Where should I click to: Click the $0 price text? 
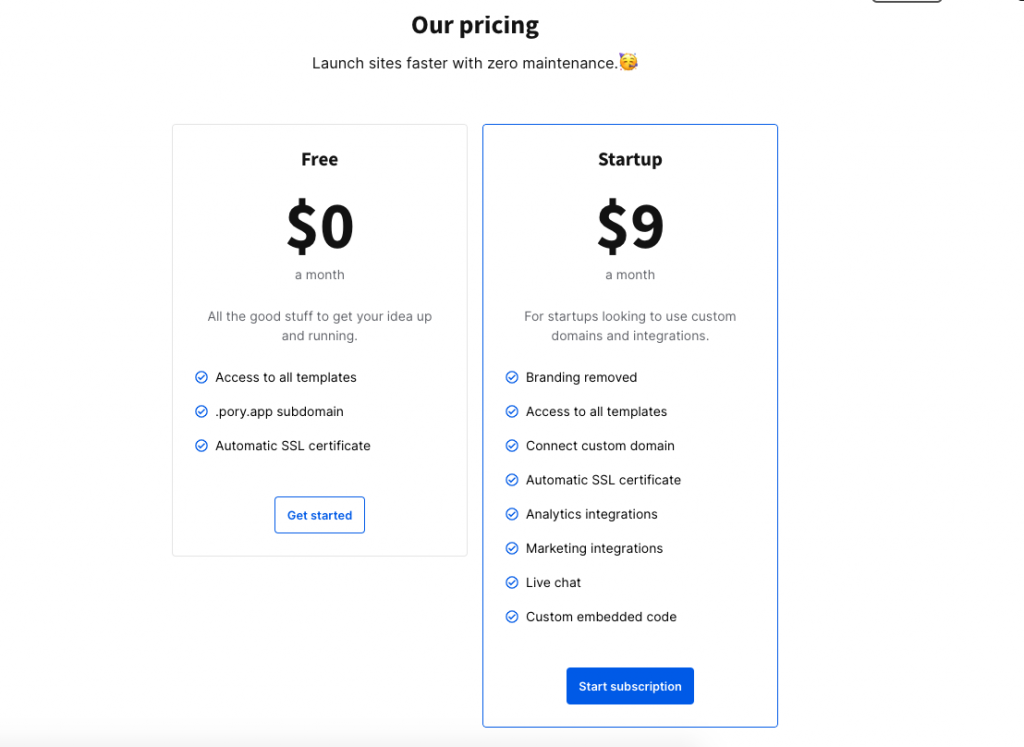click(x=320, y=227)
